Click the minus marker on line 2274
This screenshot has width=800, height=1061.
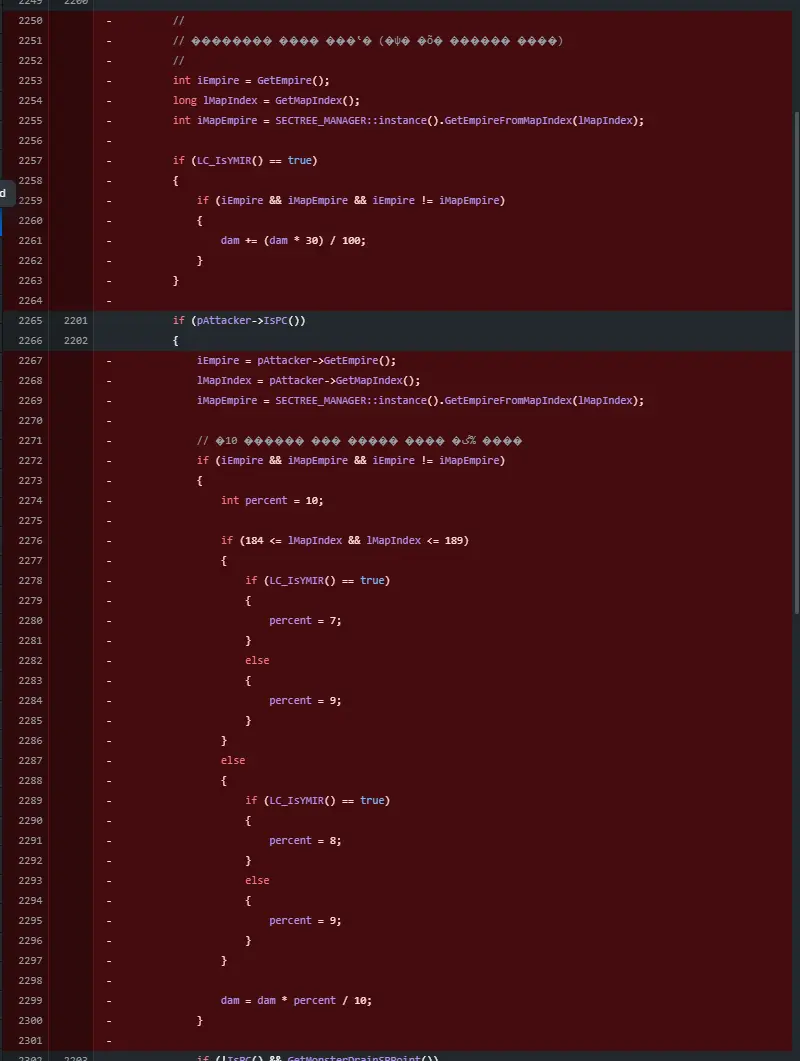pos(109,501)
